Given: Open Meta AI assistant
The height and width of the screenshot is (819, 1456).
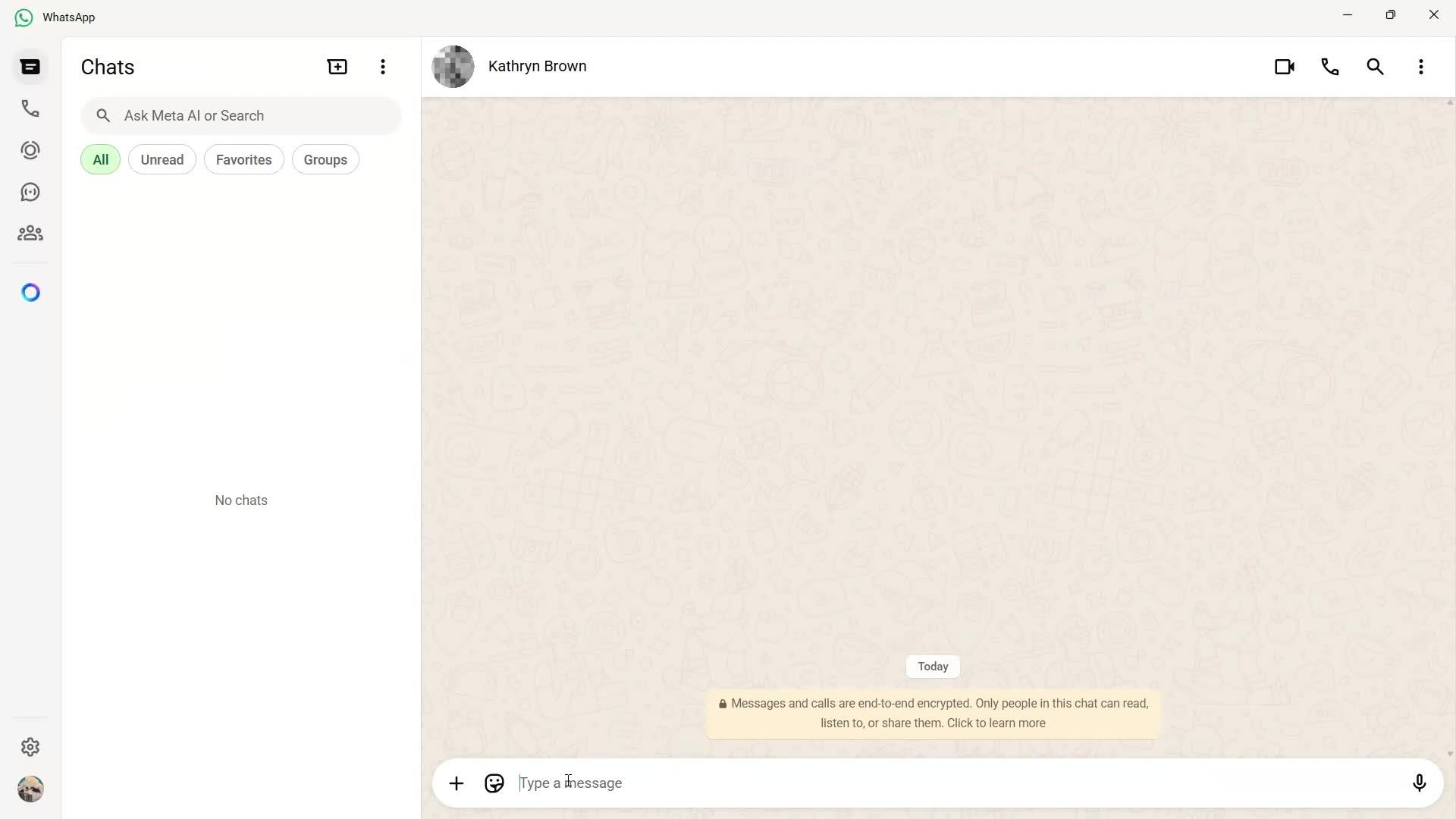Looking at the screenshot, I should [30, 292].
